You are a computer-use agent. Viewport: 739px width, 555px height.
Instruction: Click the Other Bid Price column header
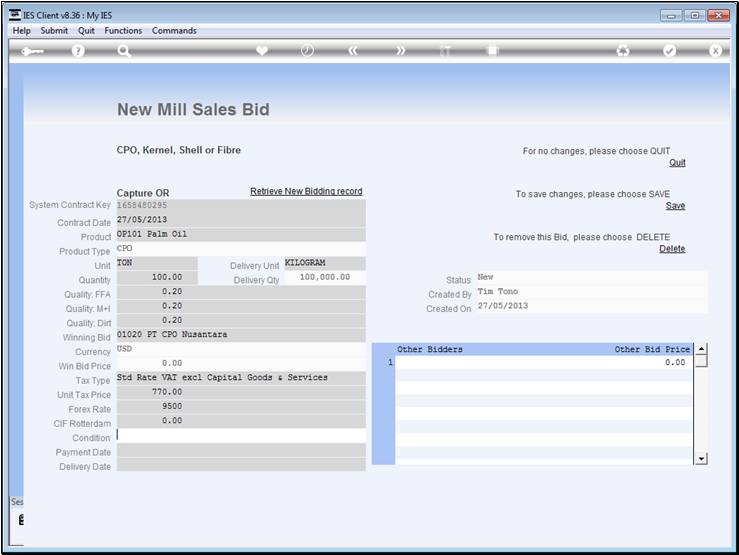click(x=652, y=349)
